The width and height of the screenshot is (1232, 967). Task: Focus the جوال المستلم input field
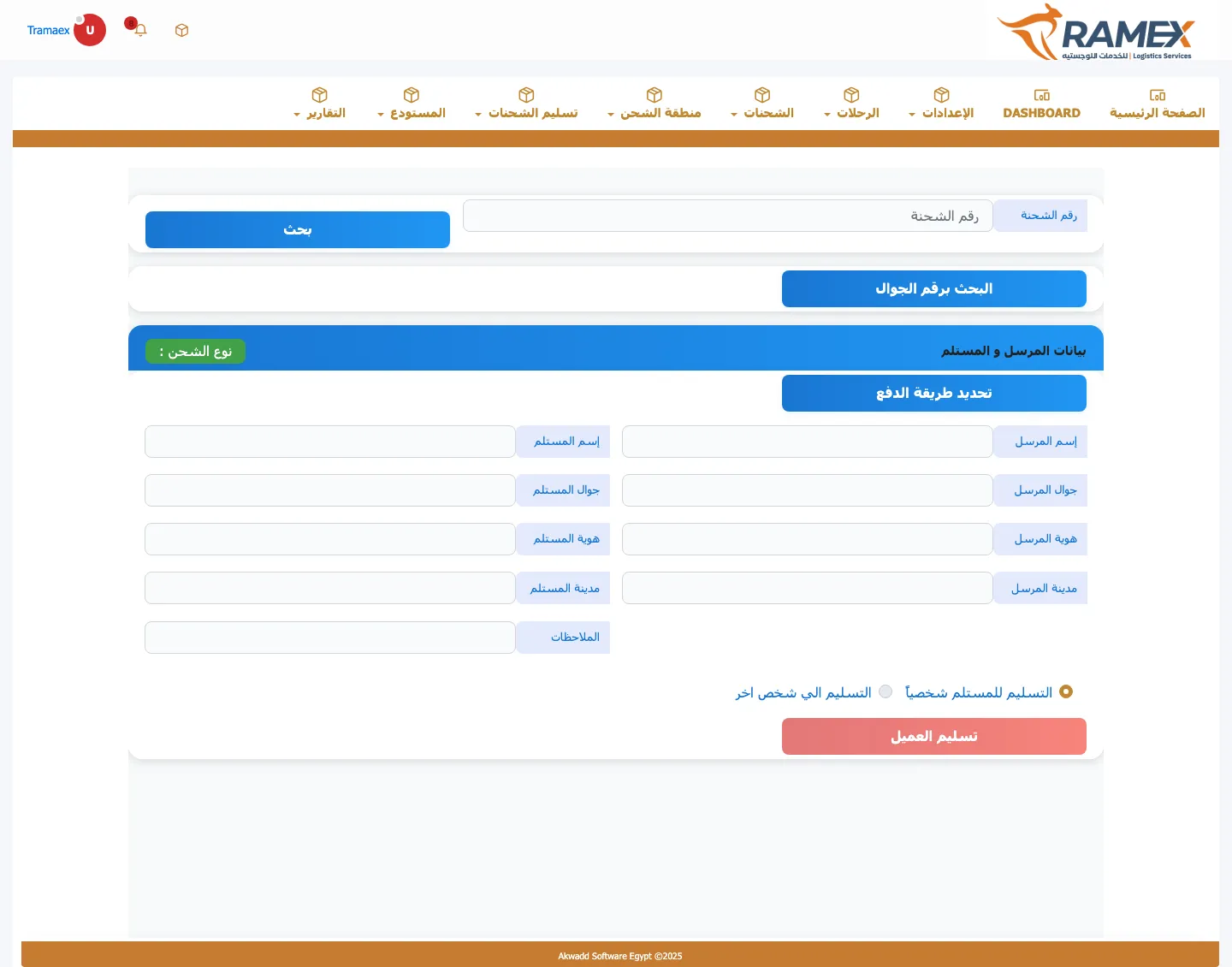pos(330,490)
